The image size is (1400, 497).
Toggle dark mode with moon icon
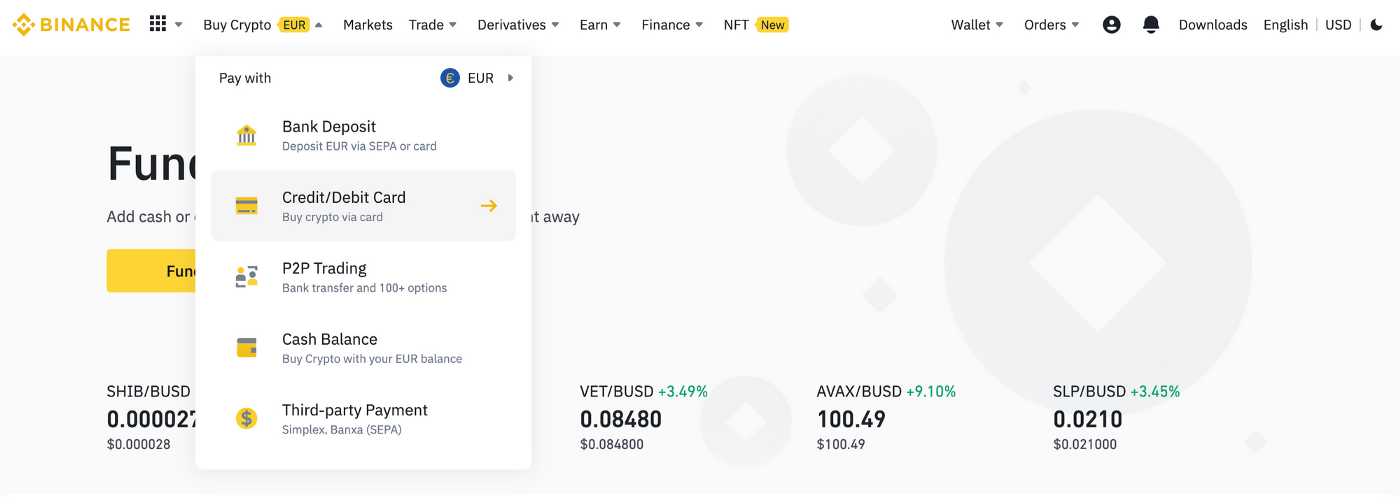click(1376, 25)
